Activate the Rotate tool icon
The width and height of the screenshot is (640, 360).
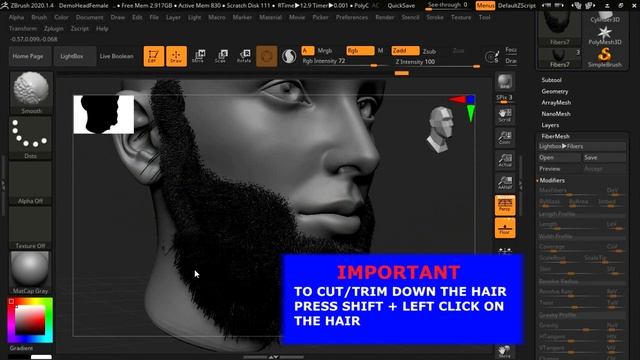pyautogui.click(x=244, y=56)
